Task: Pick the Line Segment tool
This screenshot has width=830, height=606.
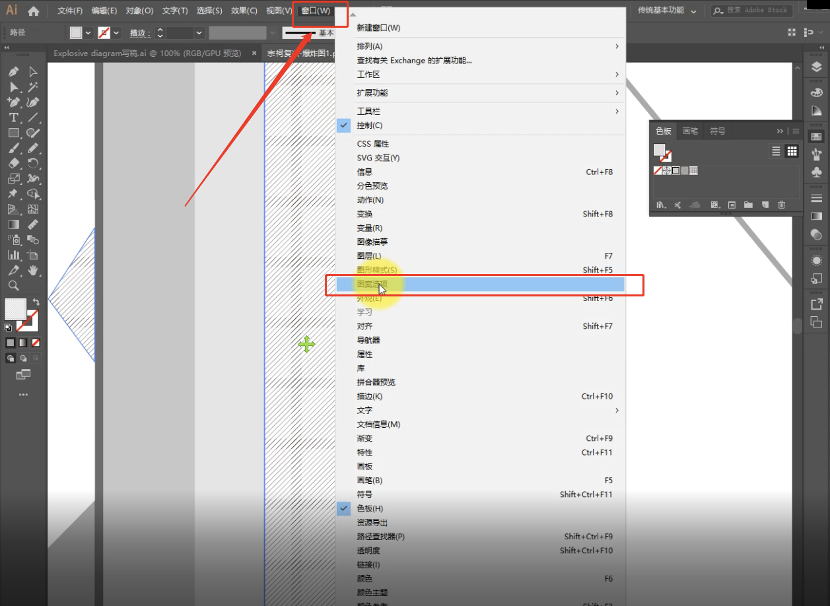Action: coord(33,117)
